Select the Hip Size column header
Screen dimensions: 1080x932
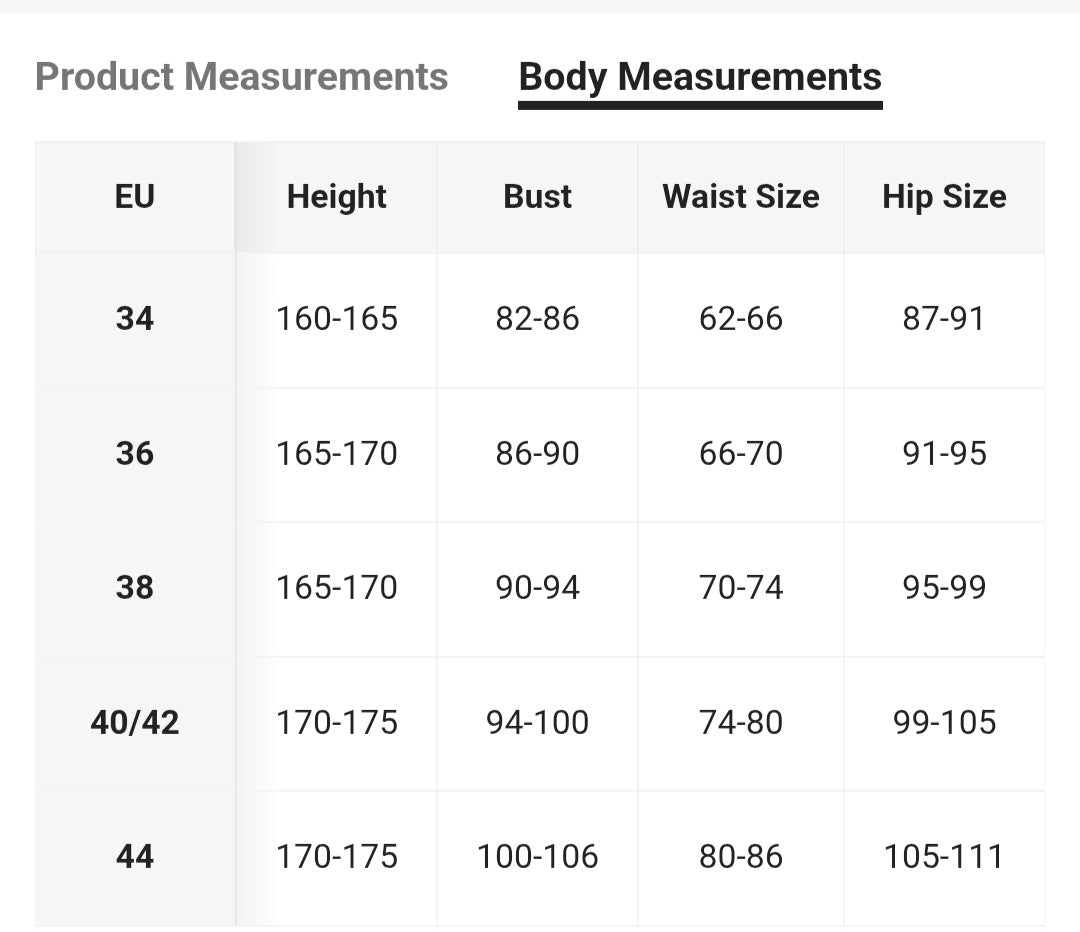click(944, 197)
